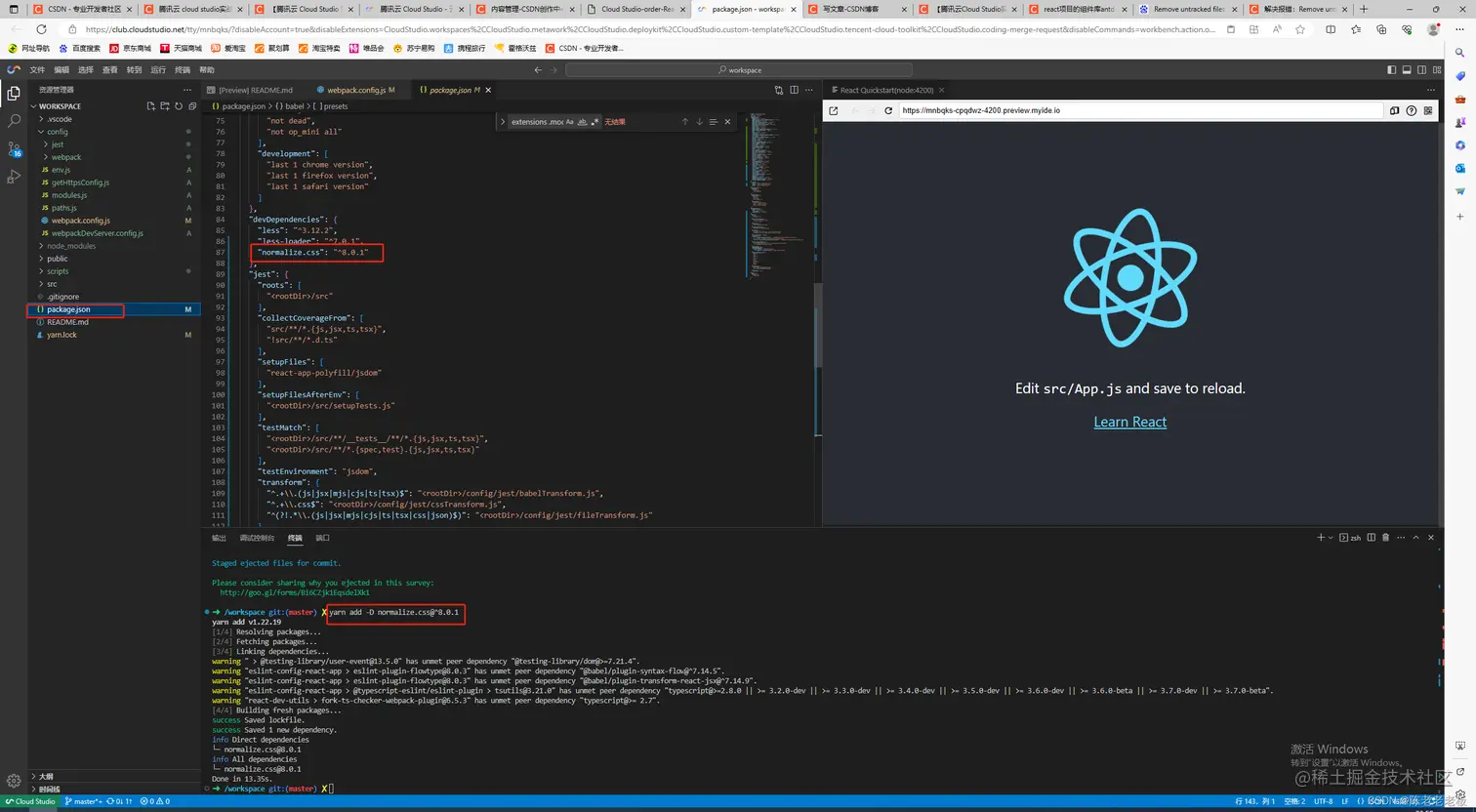The image size is (1476, 812).
Task: Click the workspace command center search box
Action: pos(739,70)
